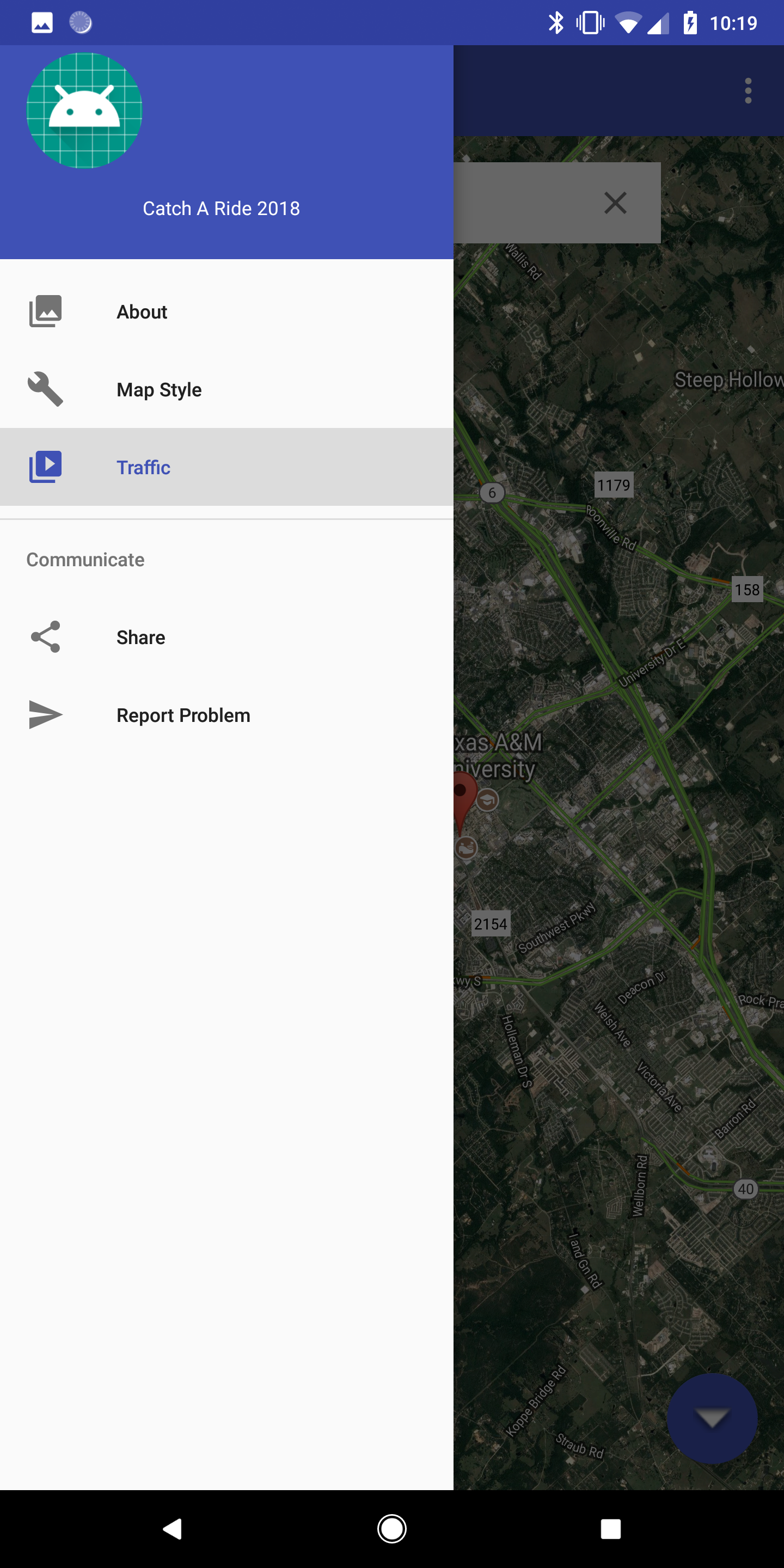The image size is (784, 1568).
Task: Tap the vibrate mode status icon
Action: coord(590,23)
